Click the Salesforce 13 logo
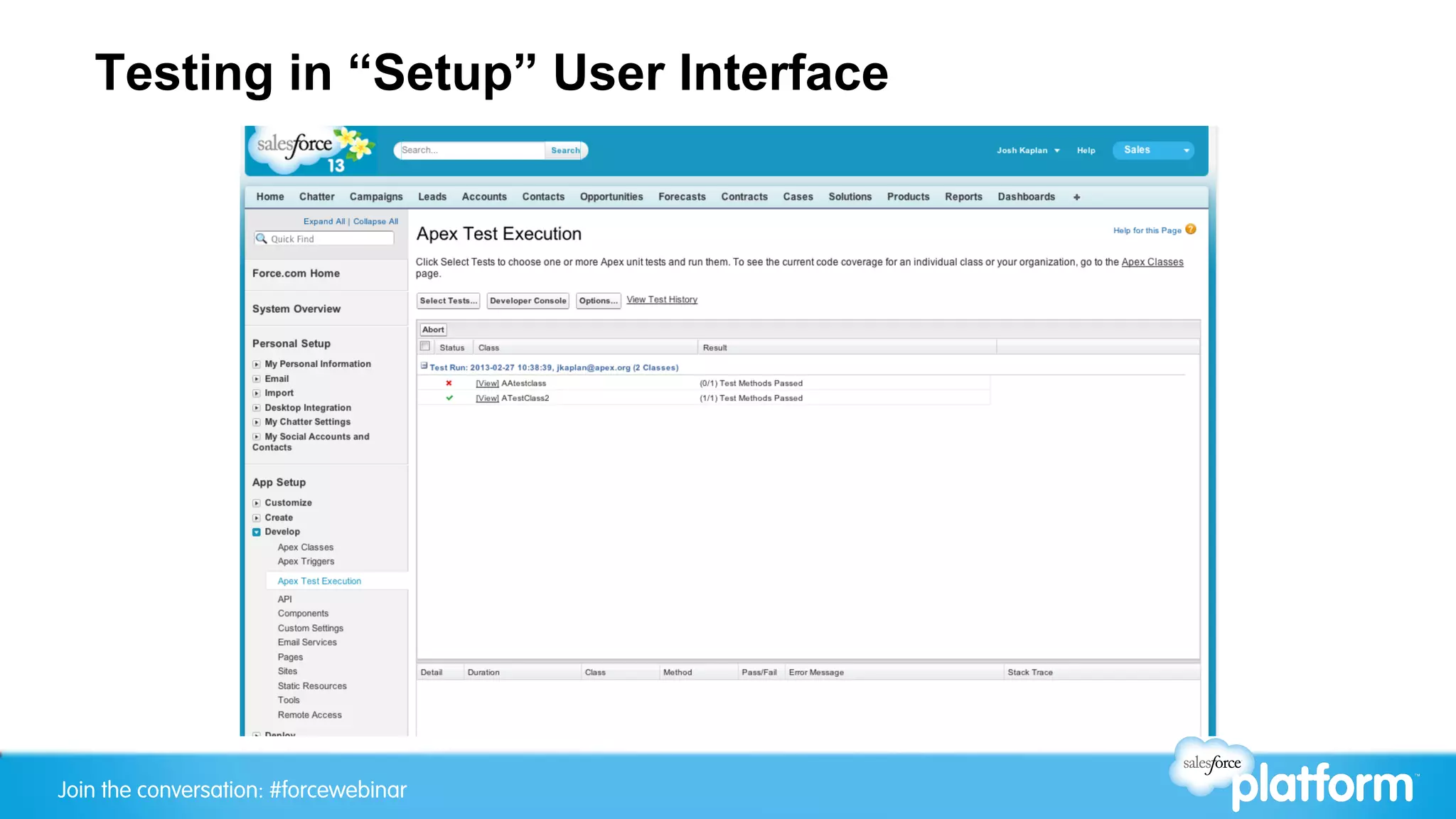1456x819 pixels. pyautogui.click(x=311, y=151)
